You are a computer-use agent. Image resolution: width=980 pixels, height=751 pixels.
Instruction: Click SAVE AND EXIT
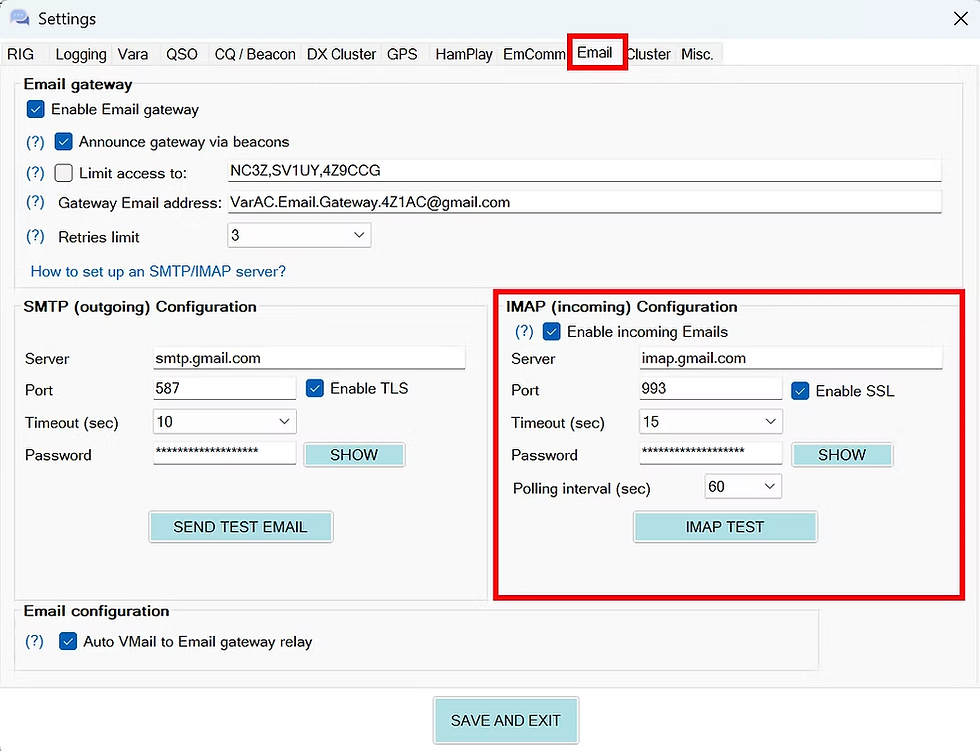(506, 720)
